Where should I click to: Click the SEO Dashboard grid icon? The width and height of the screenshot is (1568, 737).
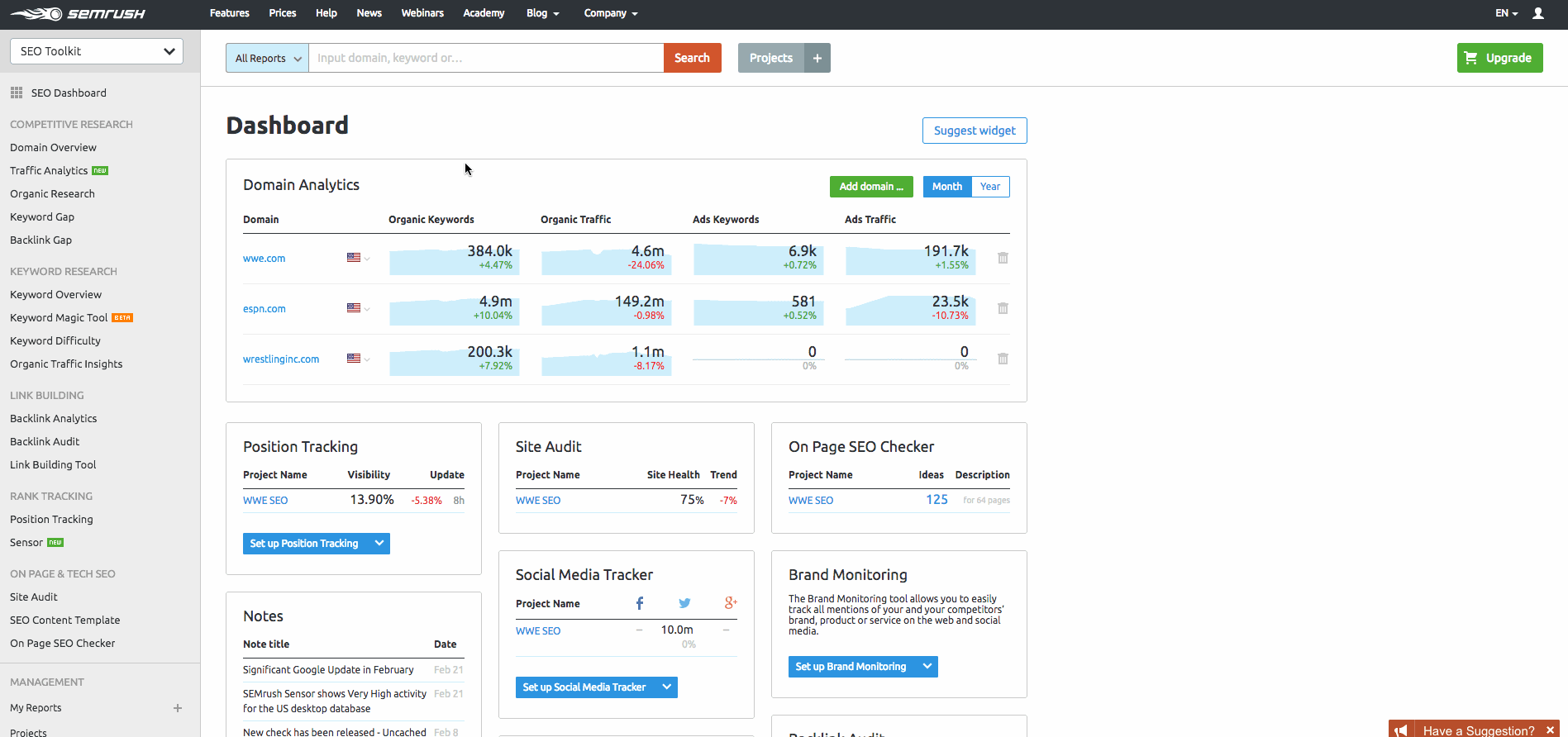point(17,93)
